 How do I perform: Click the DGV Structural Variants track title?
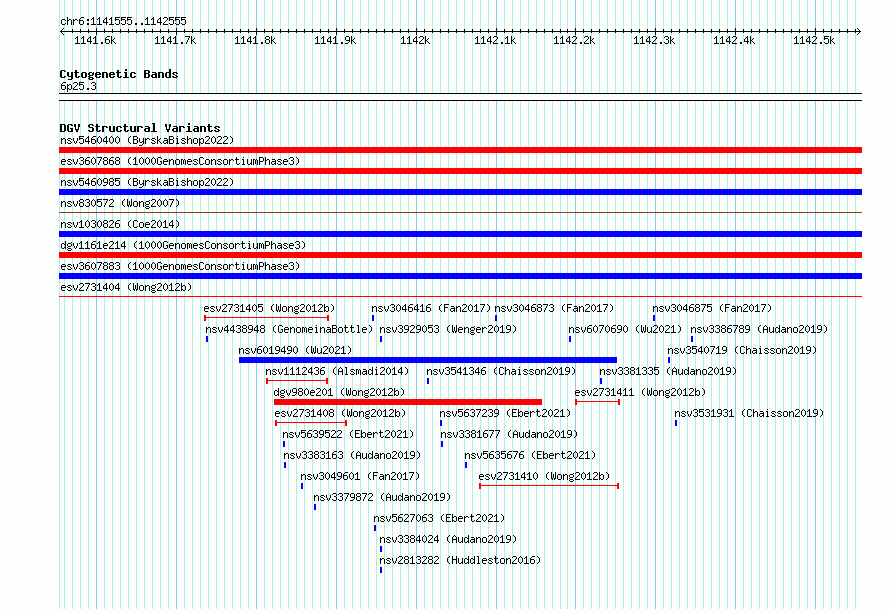coord(140,128)
